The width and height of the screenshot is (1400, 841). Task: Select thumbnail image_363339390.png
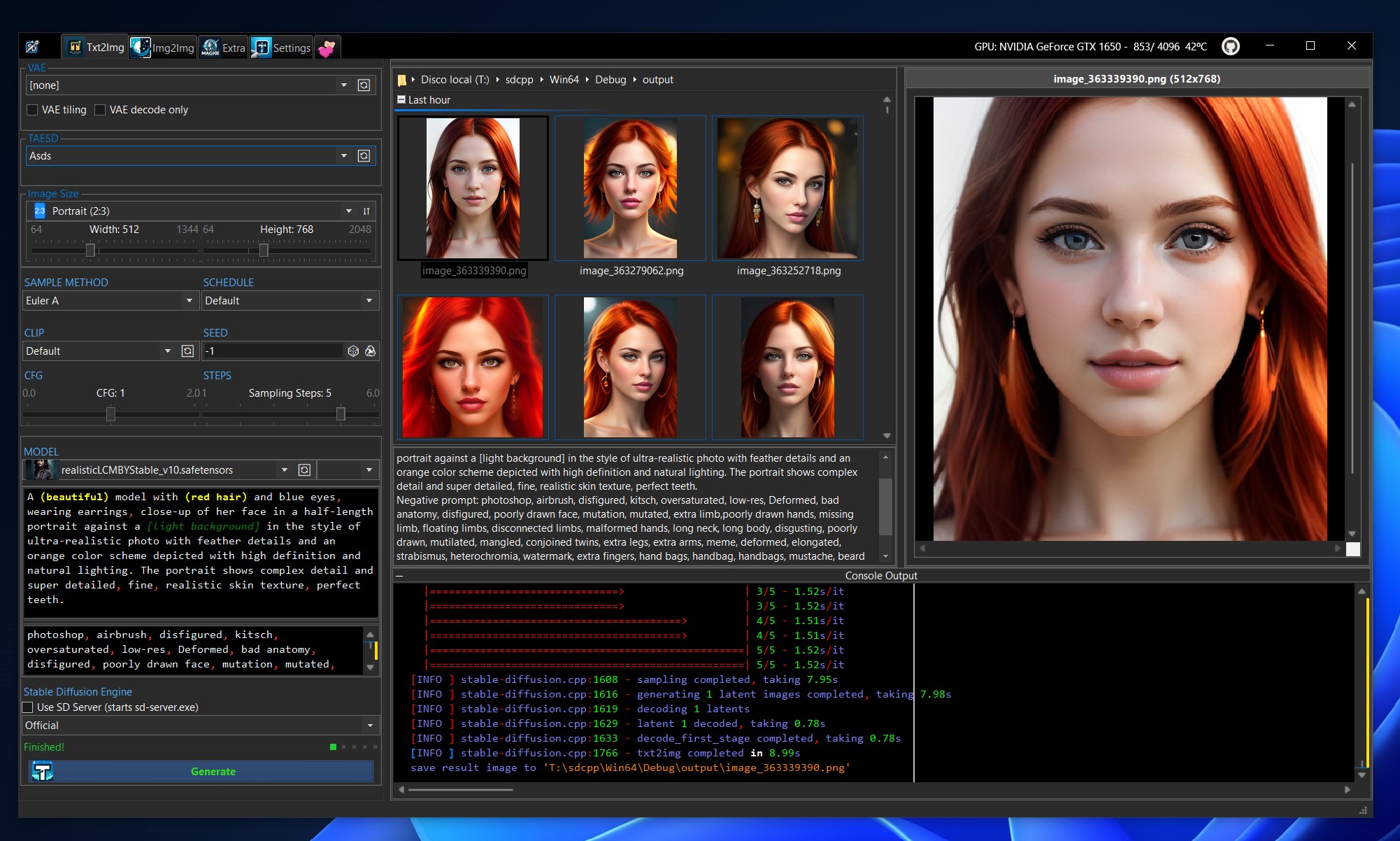pos(473,188)
